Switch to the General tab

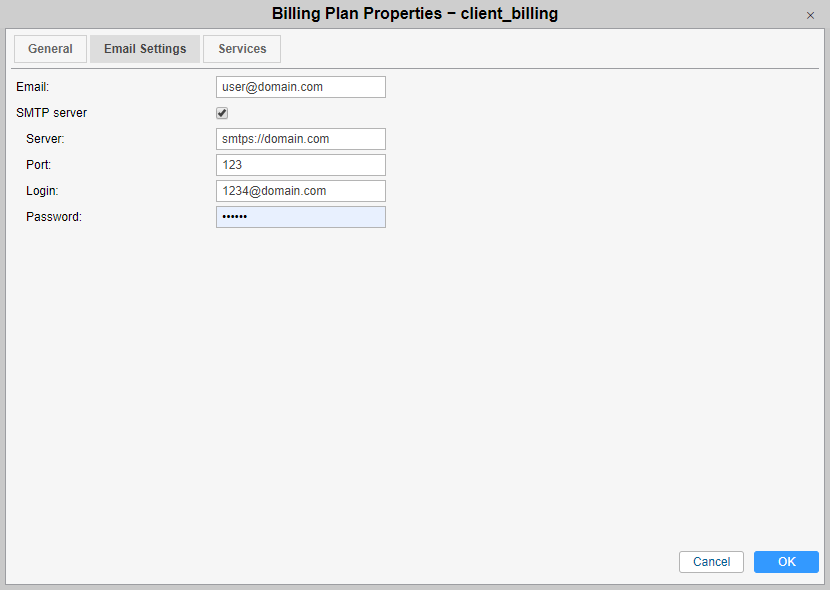(50, 49)
